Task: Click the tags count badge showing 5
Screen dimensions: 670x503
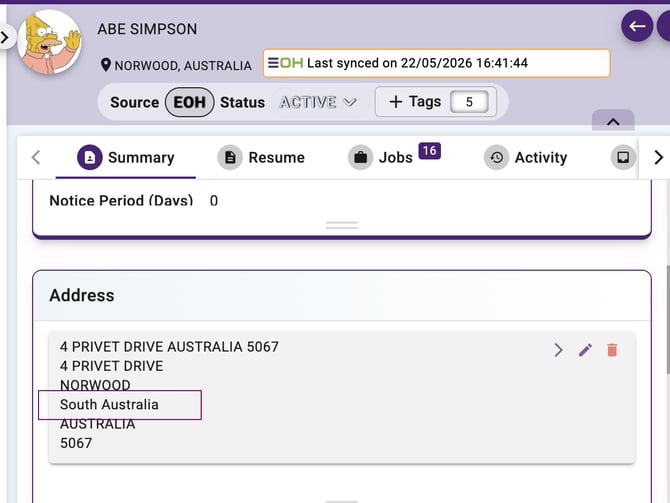Action: (x=469, y=102)
